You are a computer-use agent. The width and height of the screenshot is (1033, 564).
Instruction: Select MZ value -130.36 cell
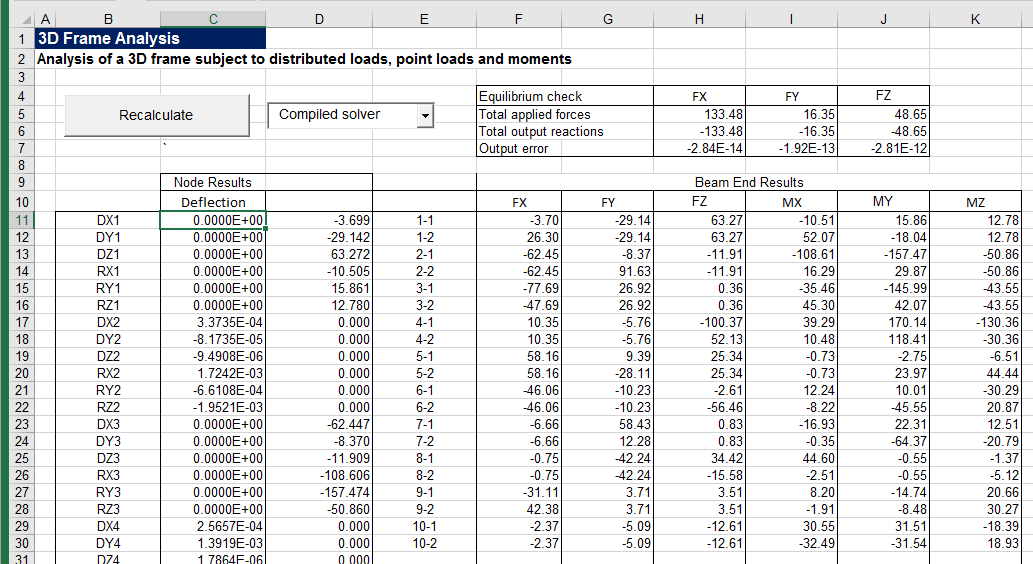[975, 322]
